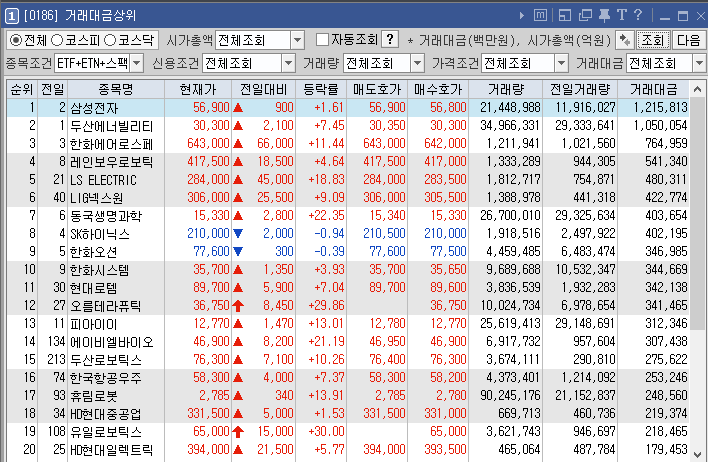This screenshot has height=462, width=708.
Task: Select the SK하이닉스 stock name
Action: coord(100,234)
